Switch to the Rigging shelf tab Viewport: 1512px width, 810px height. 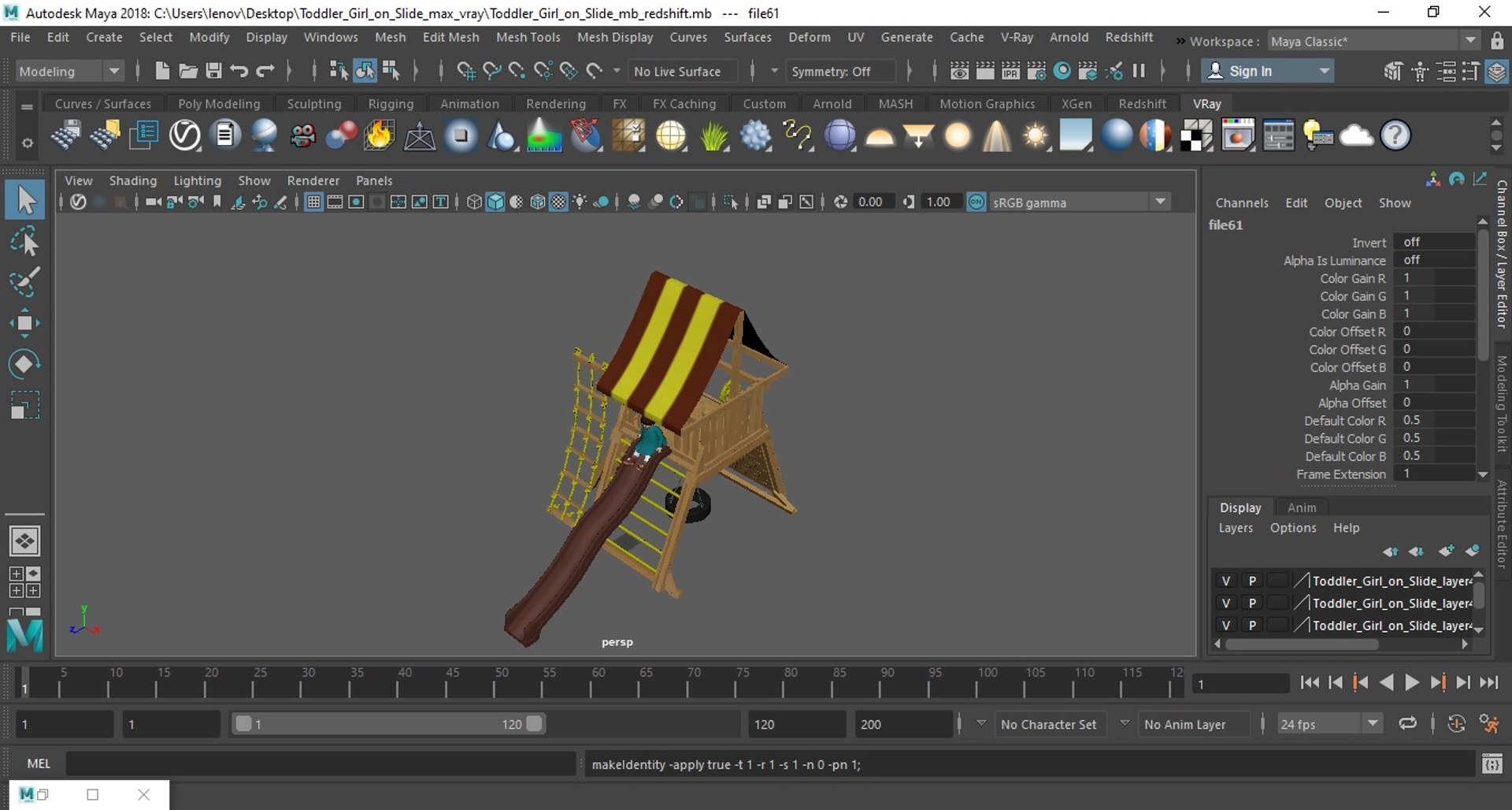(391, 103)
